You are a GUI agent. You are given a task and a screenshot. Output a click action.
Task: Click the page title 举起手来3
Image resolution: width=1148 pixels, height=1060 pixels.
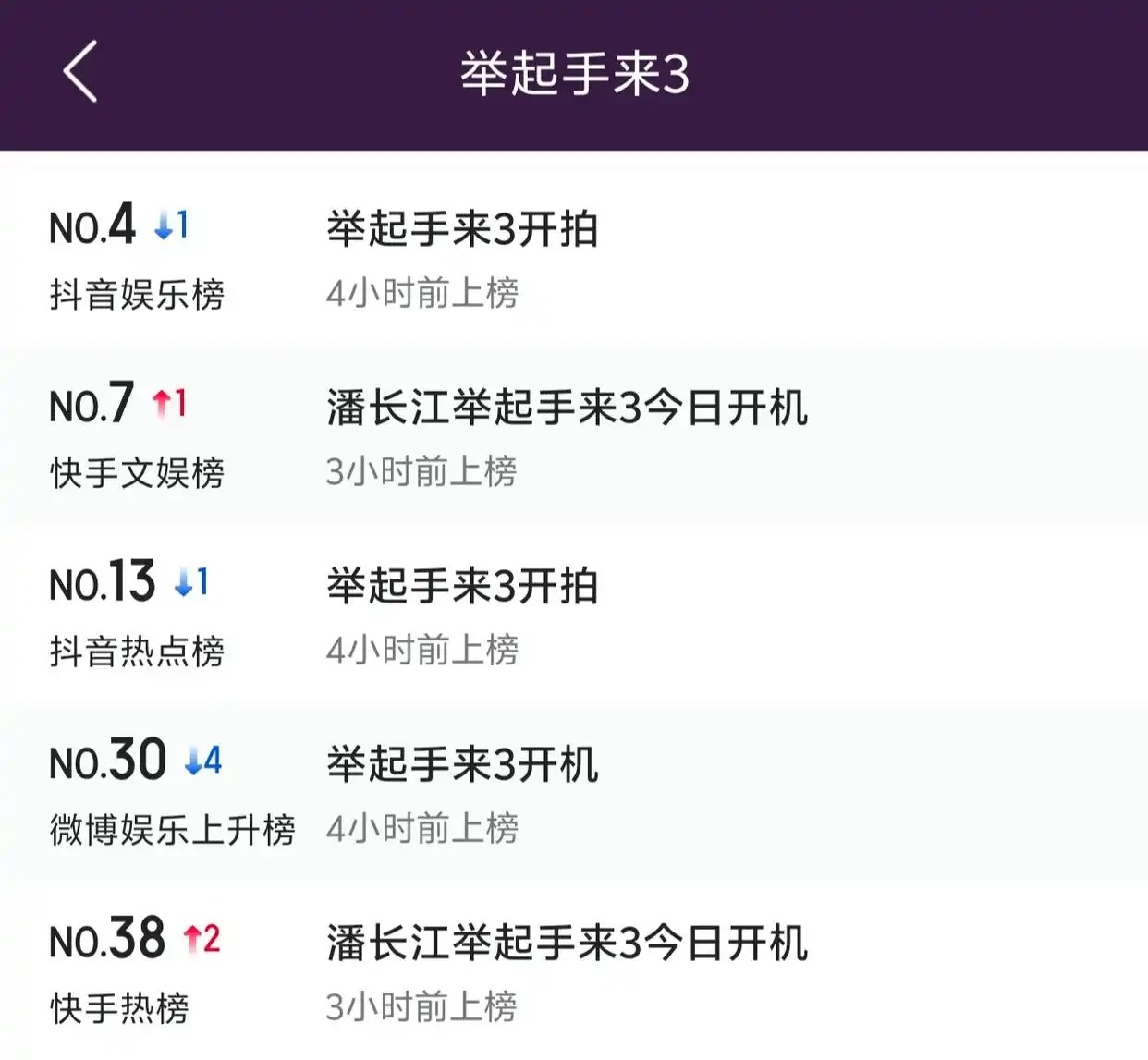(574, 74)
